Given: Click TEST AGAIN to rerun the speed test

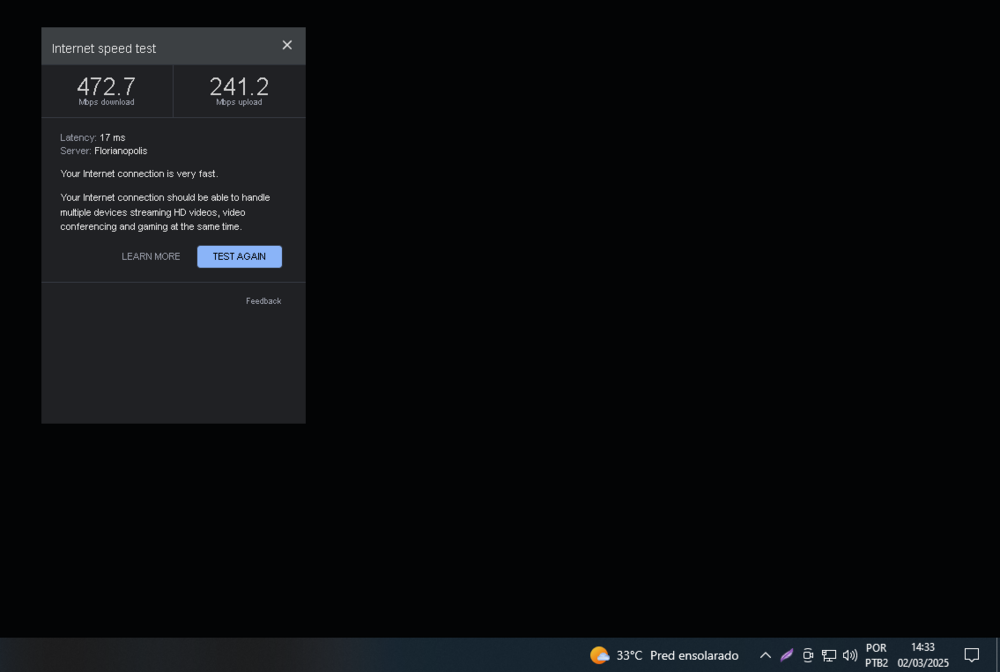Looking at the screenshot, I should coord(239,256).
